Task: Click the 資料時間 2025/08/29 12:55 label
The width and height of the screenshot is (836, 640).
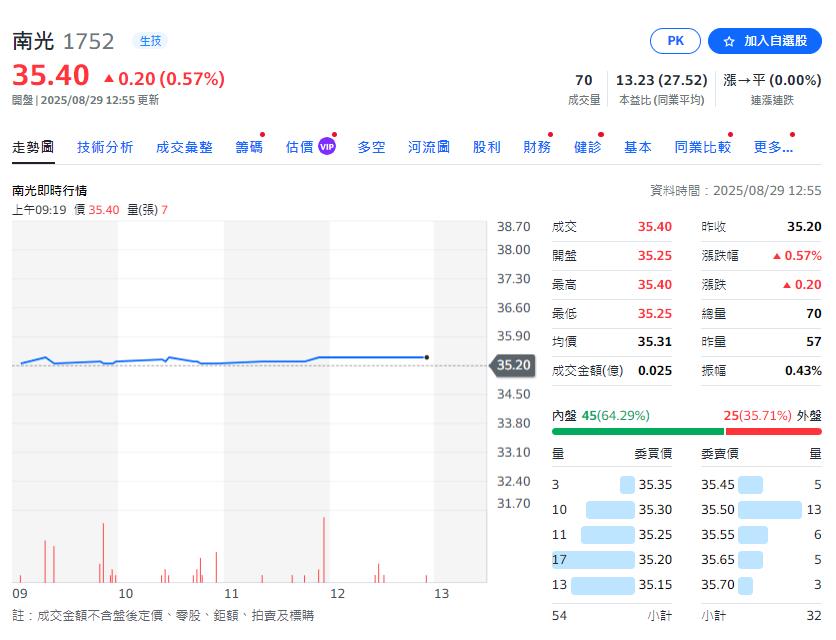Action: point(736,191)
